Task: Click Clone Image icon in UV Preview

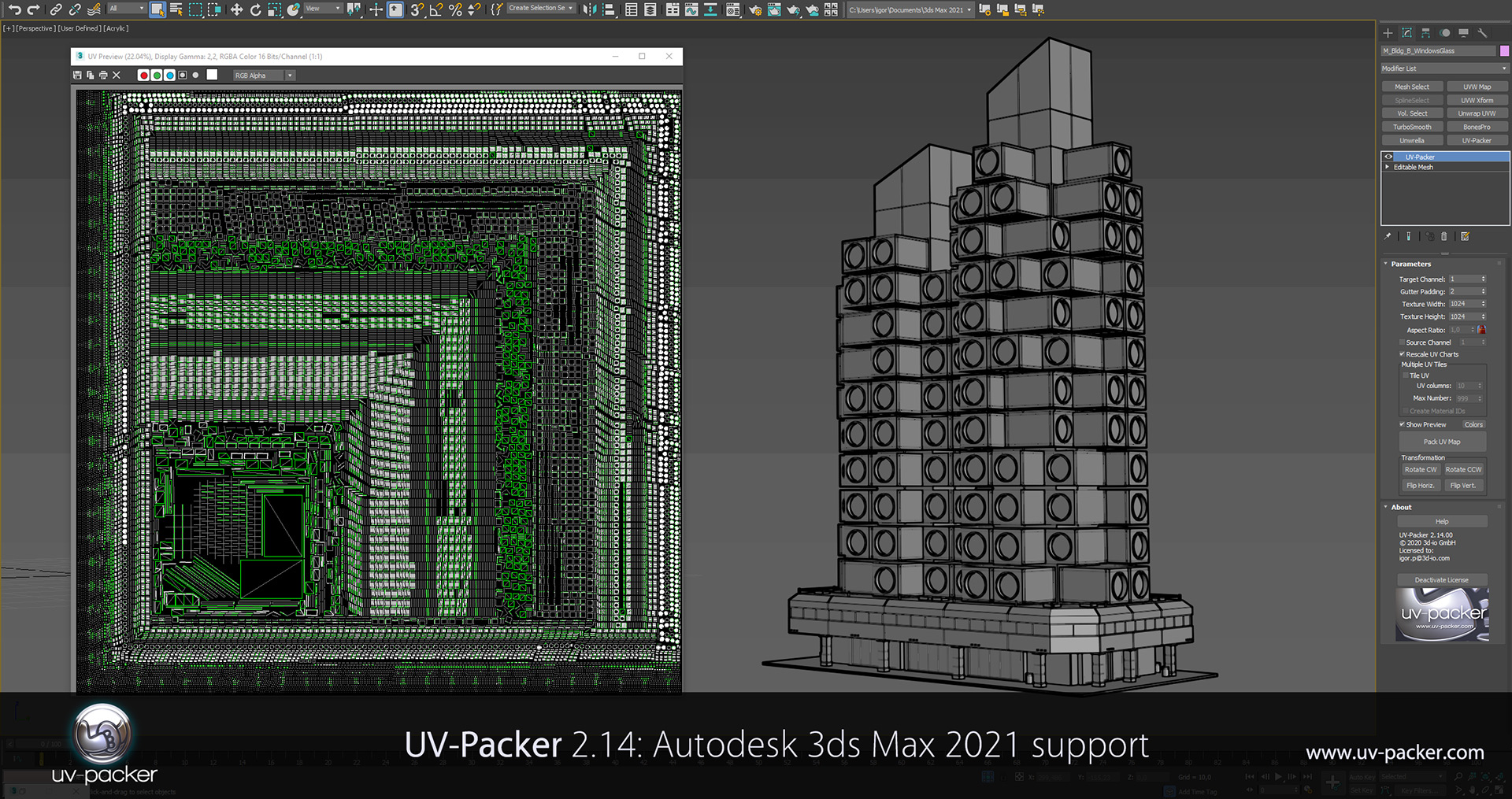Action: 90,75
